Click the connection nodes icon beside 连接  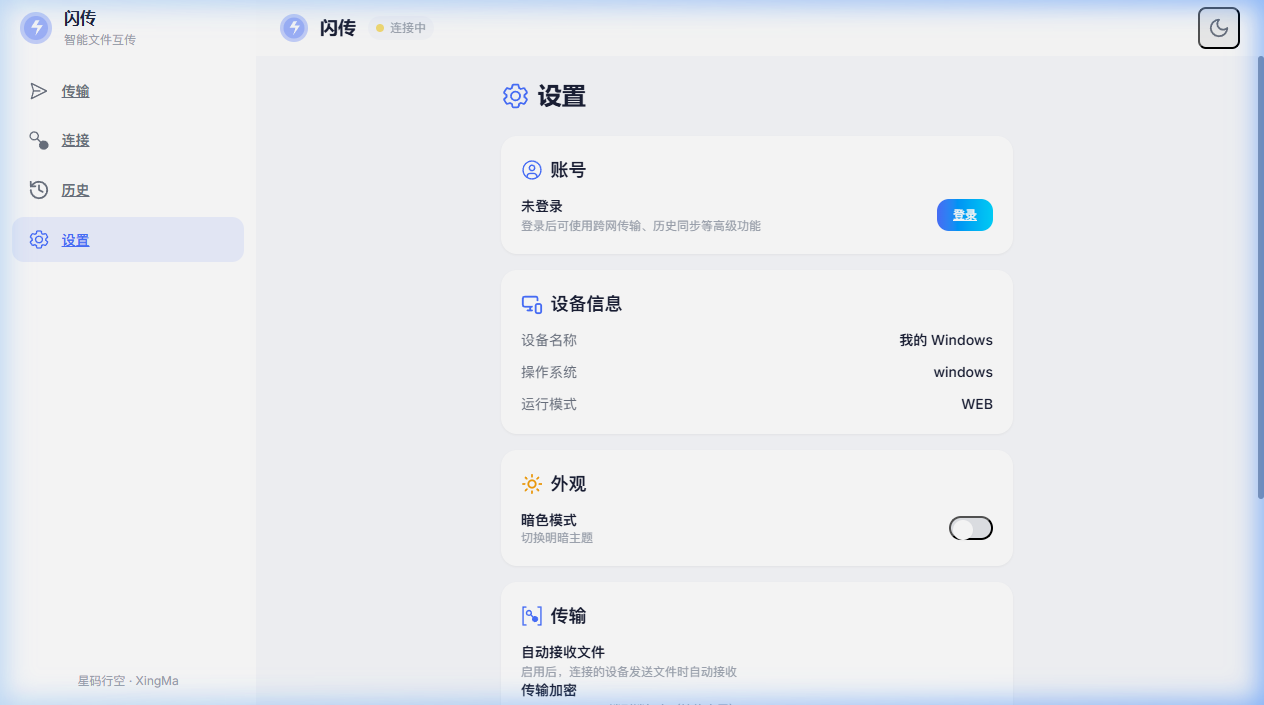coord(39,140)
